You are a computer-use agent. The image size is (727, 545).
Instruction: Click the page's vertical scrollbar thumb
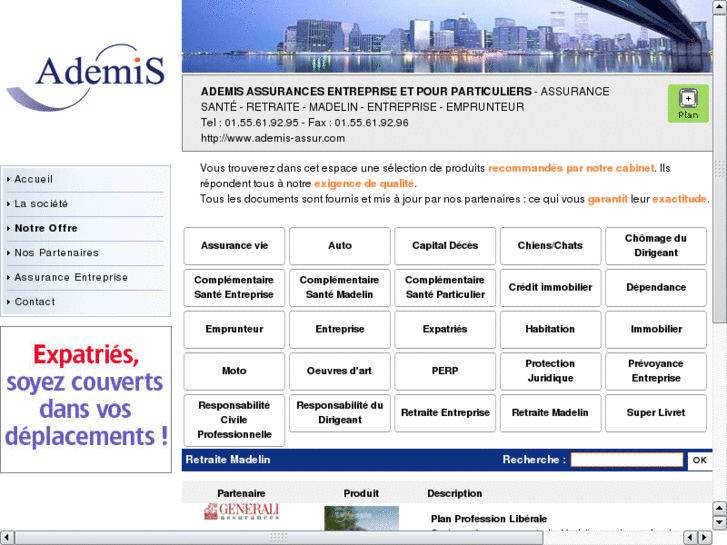720,169
